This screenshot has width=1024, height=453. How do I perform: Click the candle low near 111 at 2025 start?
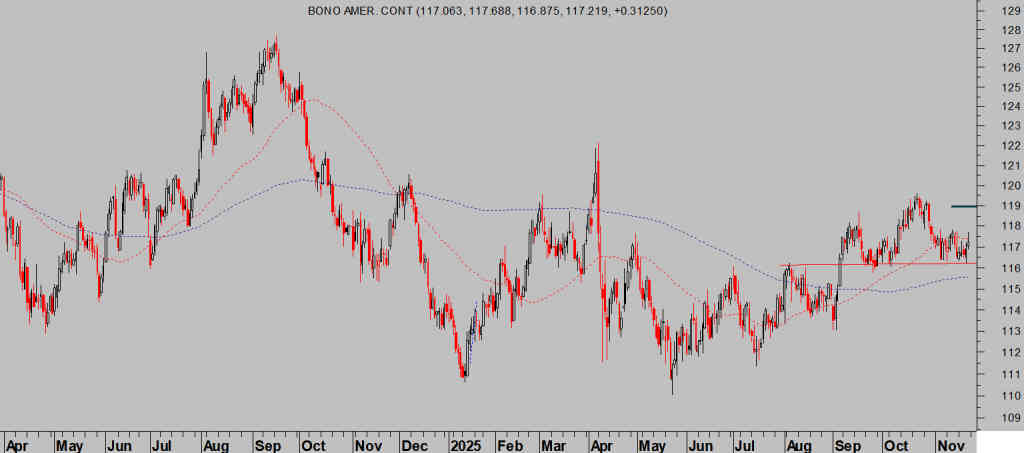pyautogui.click(x=464, y=374)
